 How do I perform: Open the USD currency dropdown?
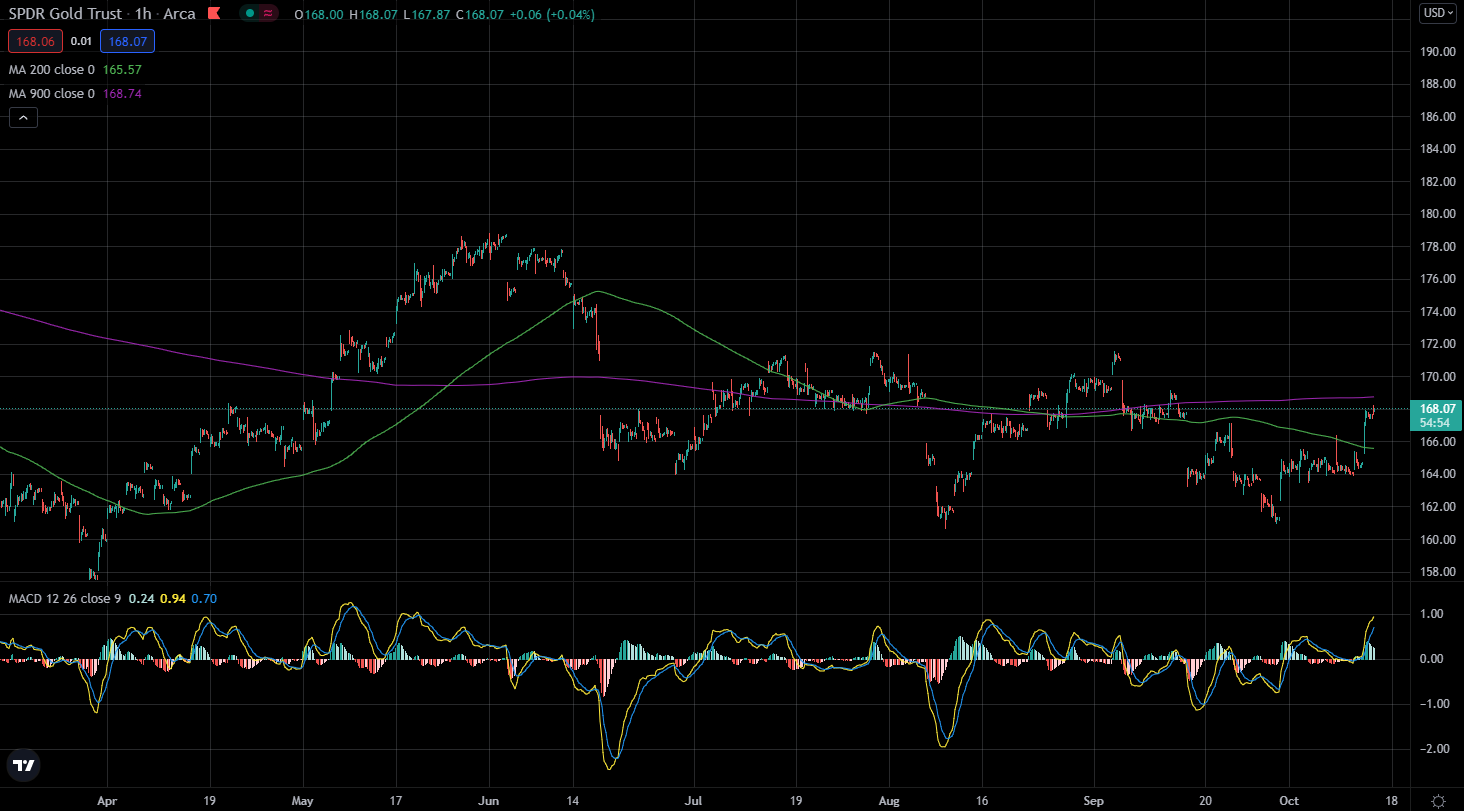point(1438,13)
